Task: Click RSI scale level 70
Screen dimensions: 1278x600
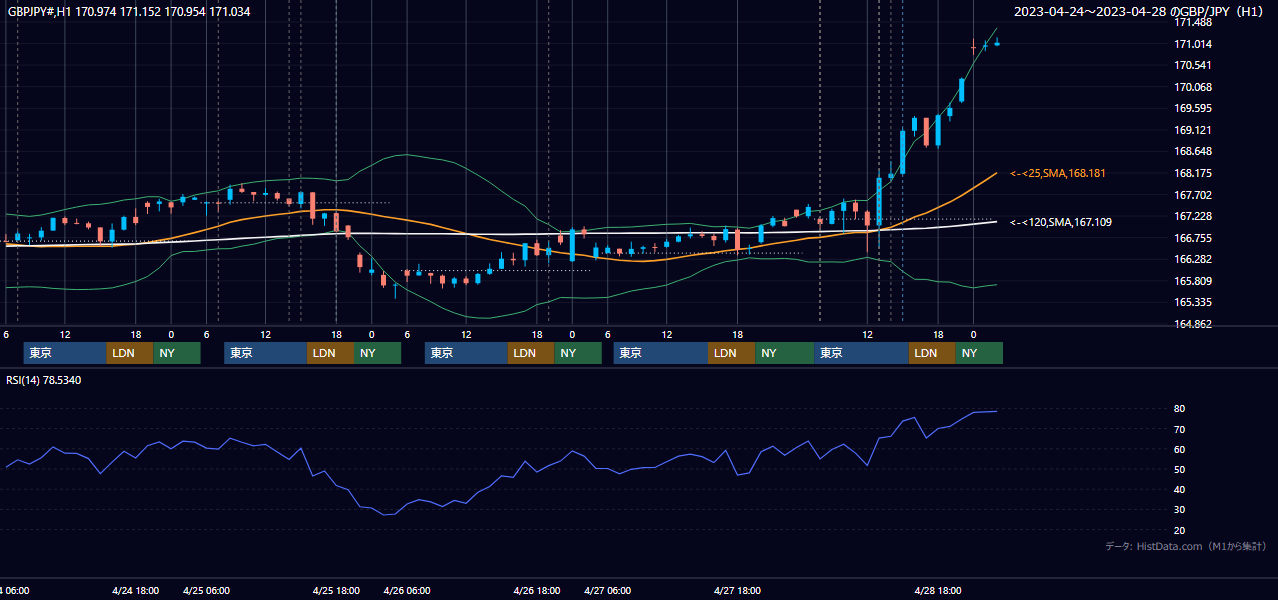Action: click(x=1180, y=429)
